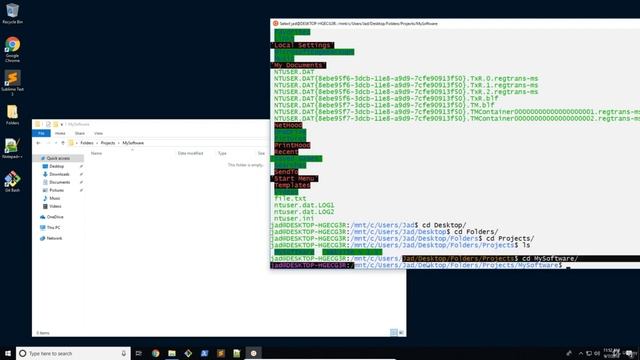Screen dimensions: 640x360
Task: Select Desktop in the navigation pane
Action: click(56, 167)
